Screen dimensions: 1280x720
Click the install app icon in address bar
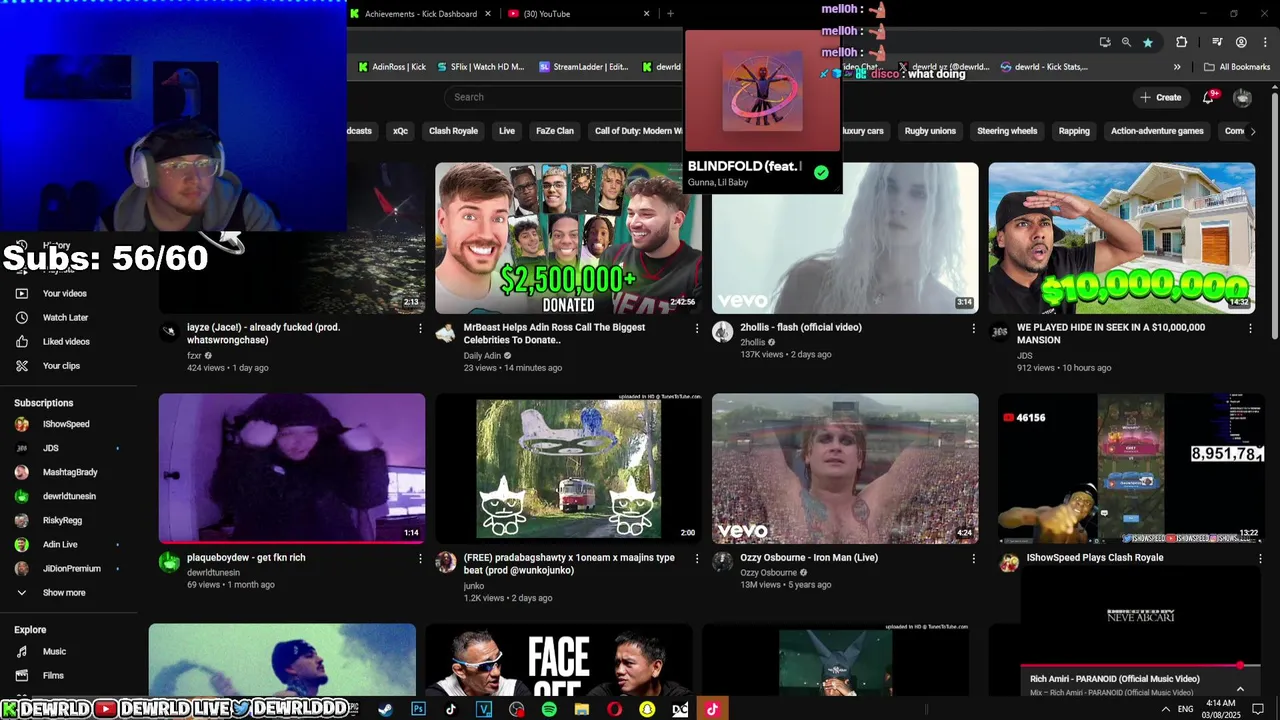[x=1104, y=42]
